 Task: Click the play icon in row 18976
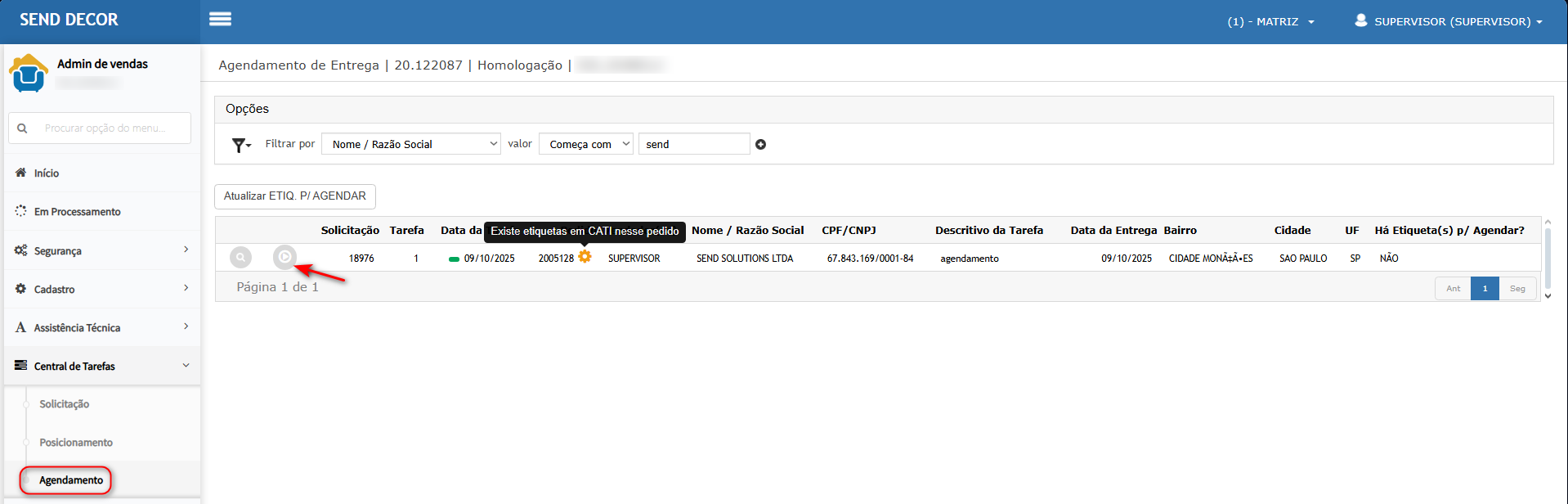coord(284,257)
